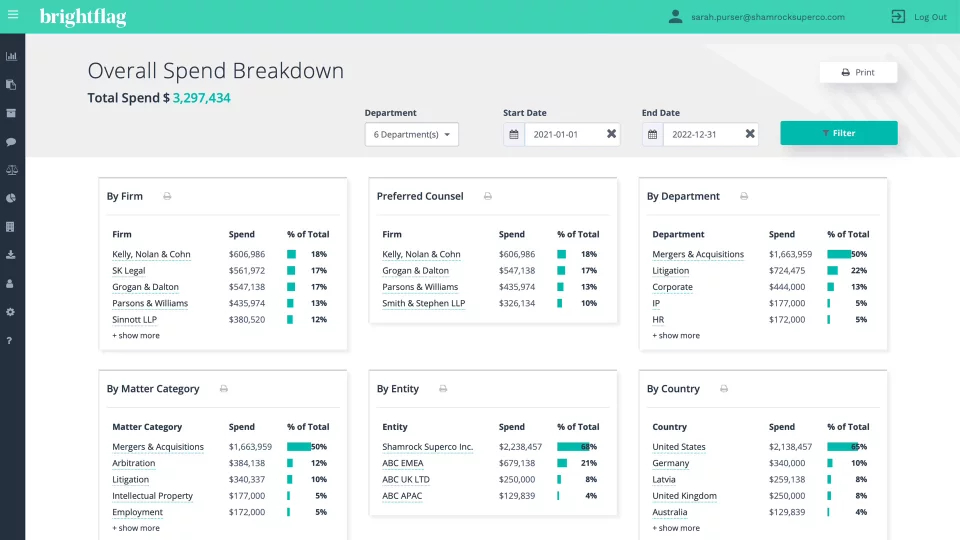This screenshot has height=540, width=960.
Task: Click the Log Out door icon
Action: click(x=898, y=17)
